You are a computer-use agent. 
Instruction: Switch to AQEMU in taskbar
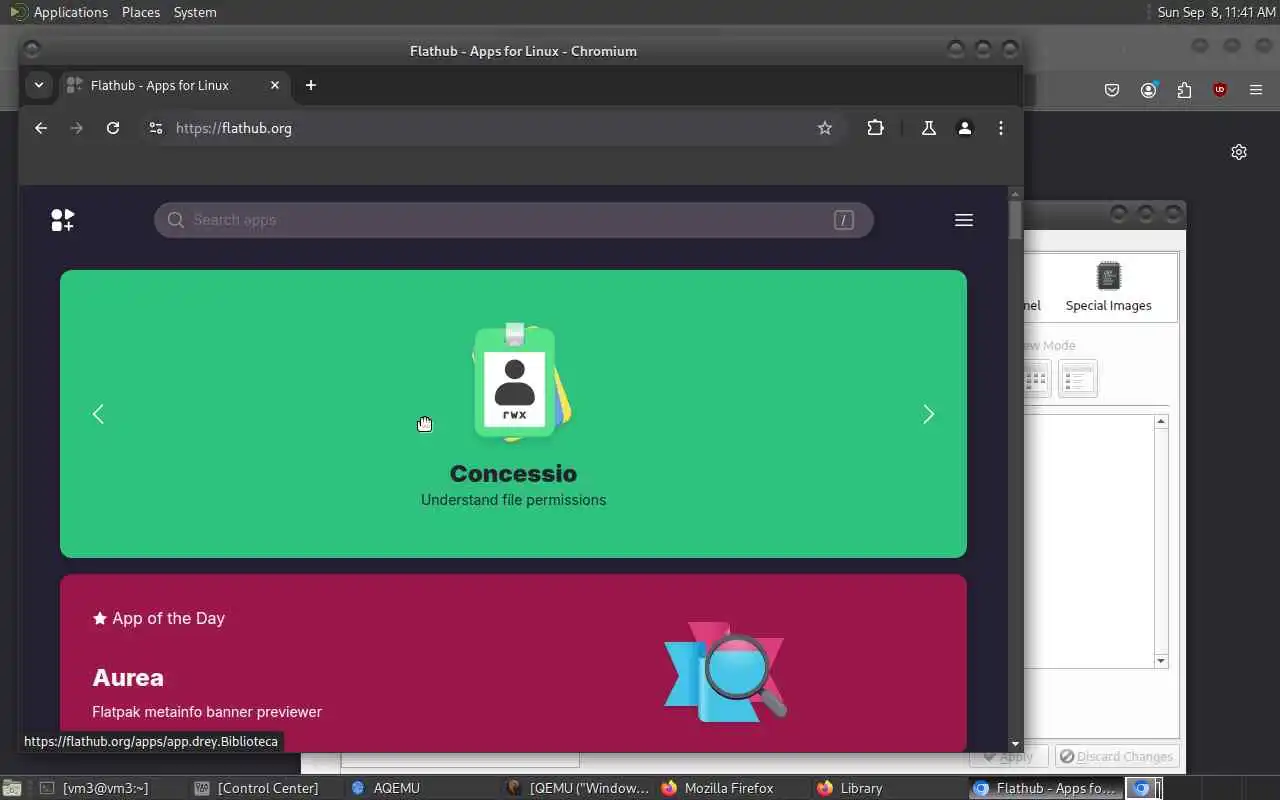(420, 788)
